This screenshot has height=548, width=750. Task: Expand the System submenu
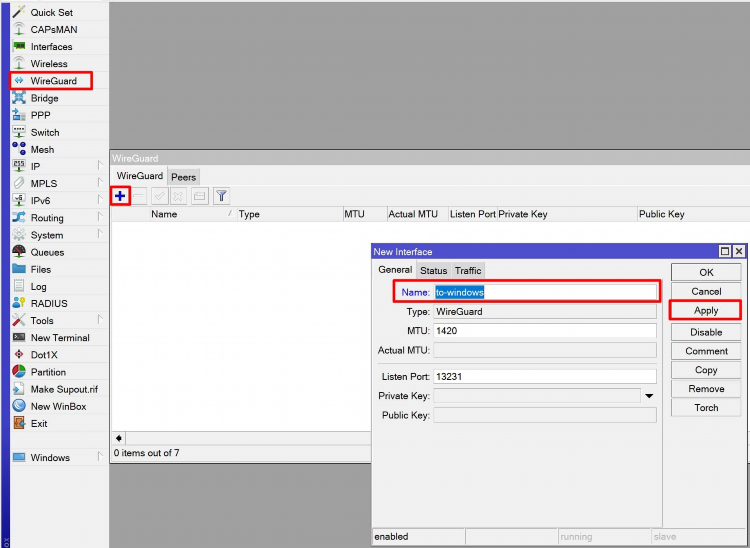pyautogui.click(x=100, y=234)
